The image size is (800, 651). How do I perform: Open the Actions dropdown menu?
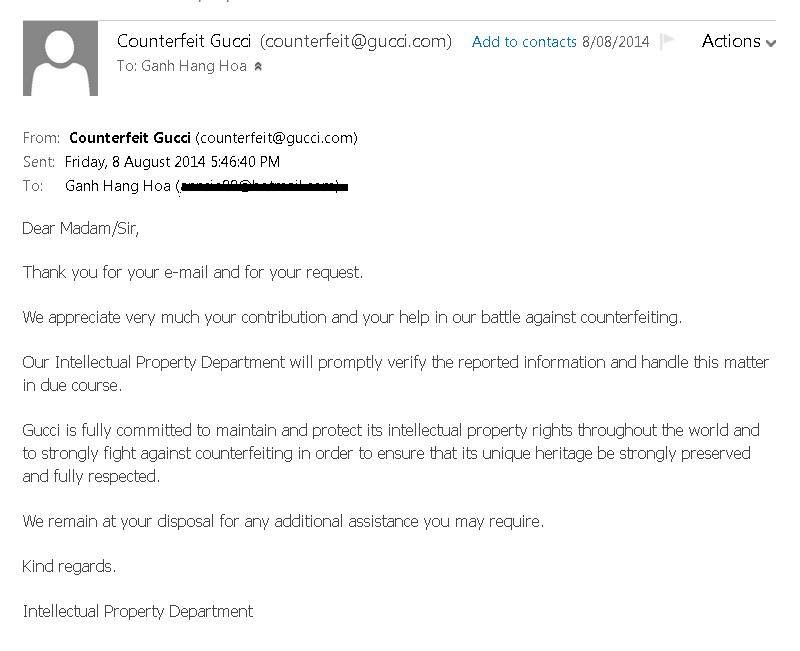pyautogui.click(x=738, y=41)
